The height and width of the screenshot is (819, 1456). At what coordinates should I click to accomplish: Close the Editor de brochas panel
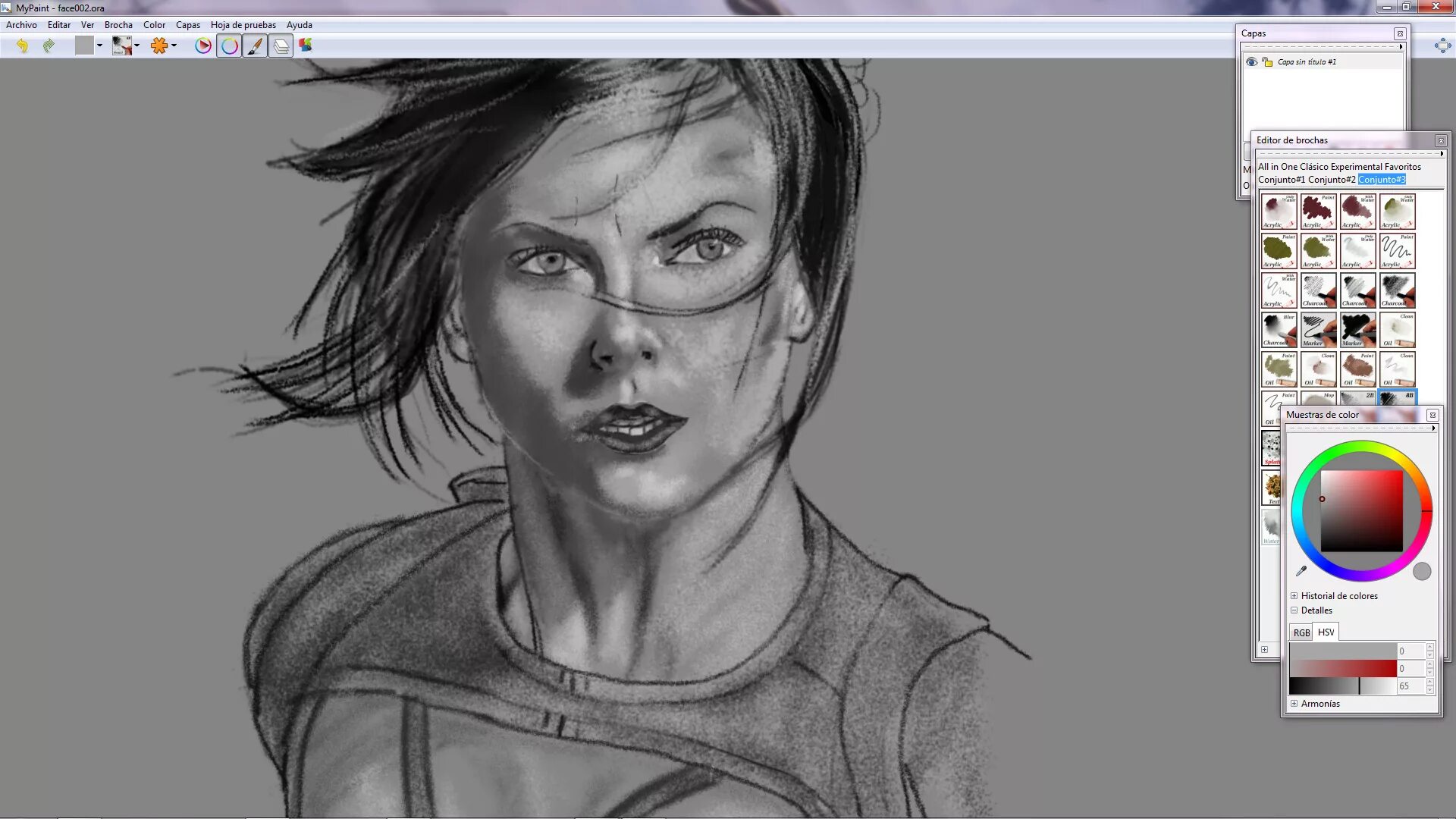(1441, 140)
